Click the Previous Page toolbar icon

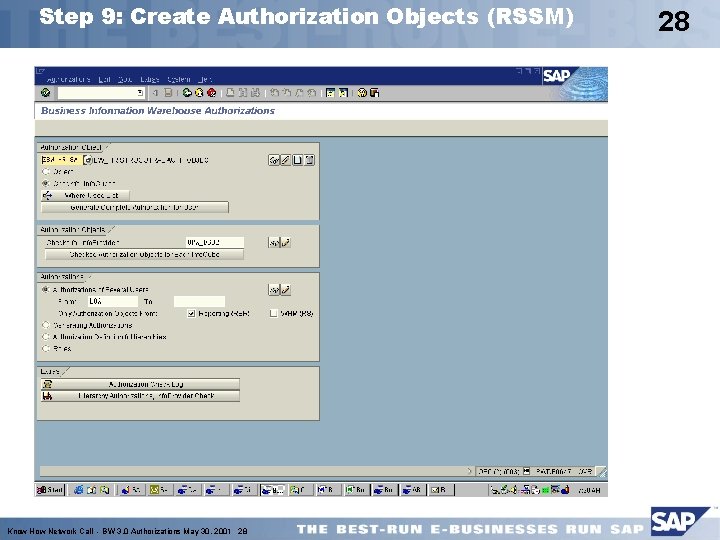click(x=287, y=93)
